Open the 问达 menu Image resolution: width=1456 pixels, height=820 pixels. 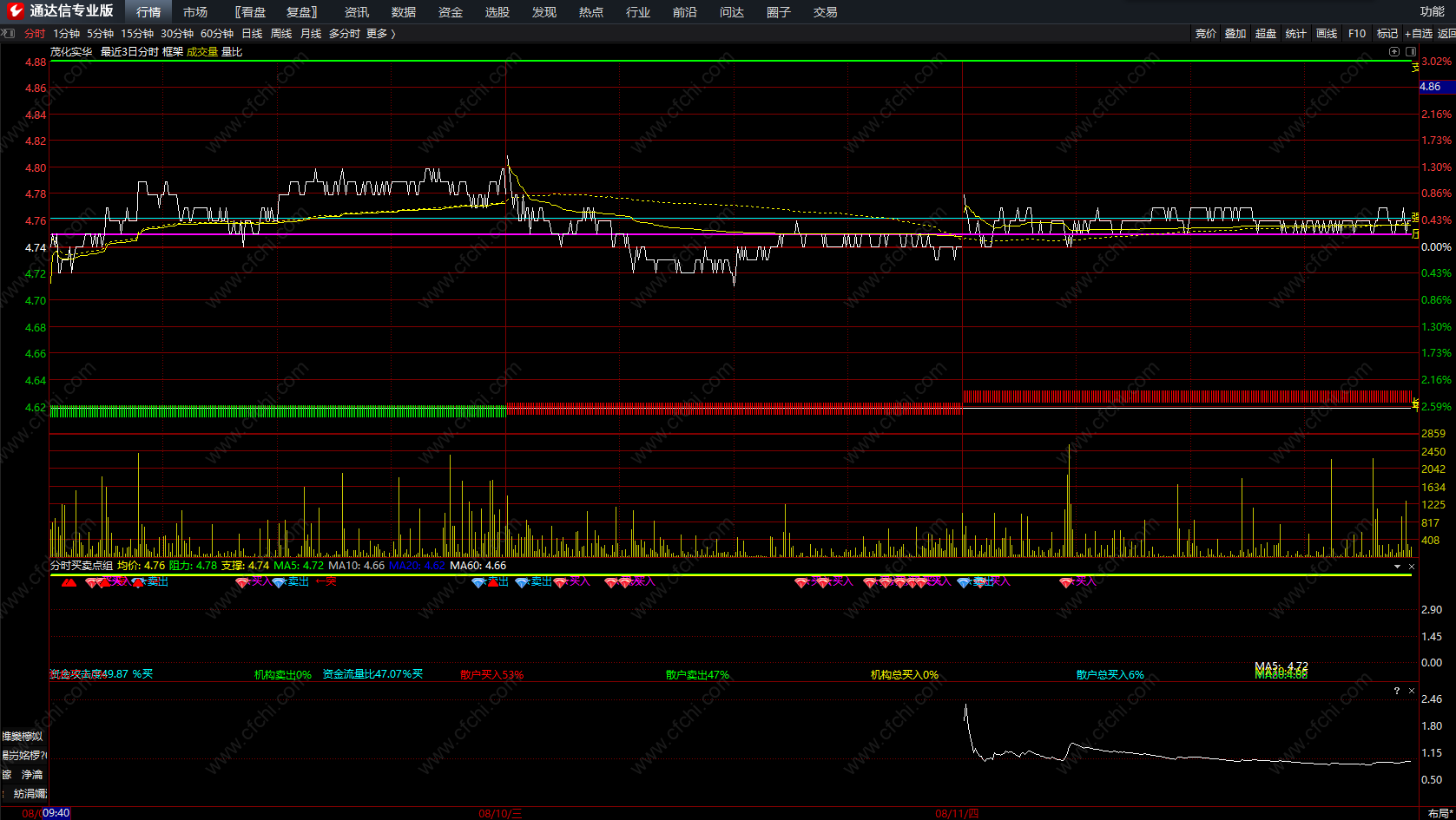[732, 12]
